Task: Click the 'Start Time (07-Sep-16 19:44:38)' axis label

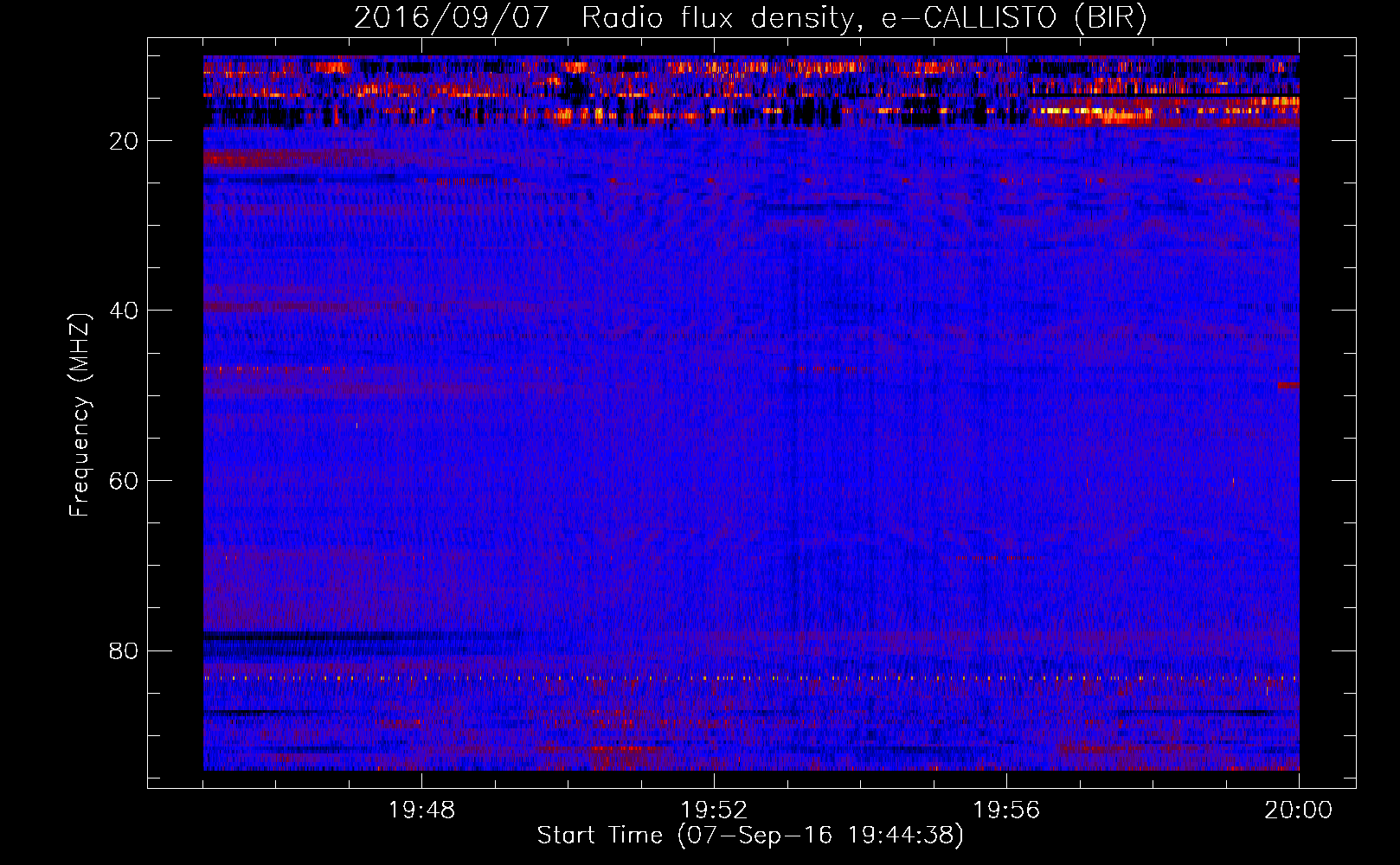Action: click(x=750, y=836)
